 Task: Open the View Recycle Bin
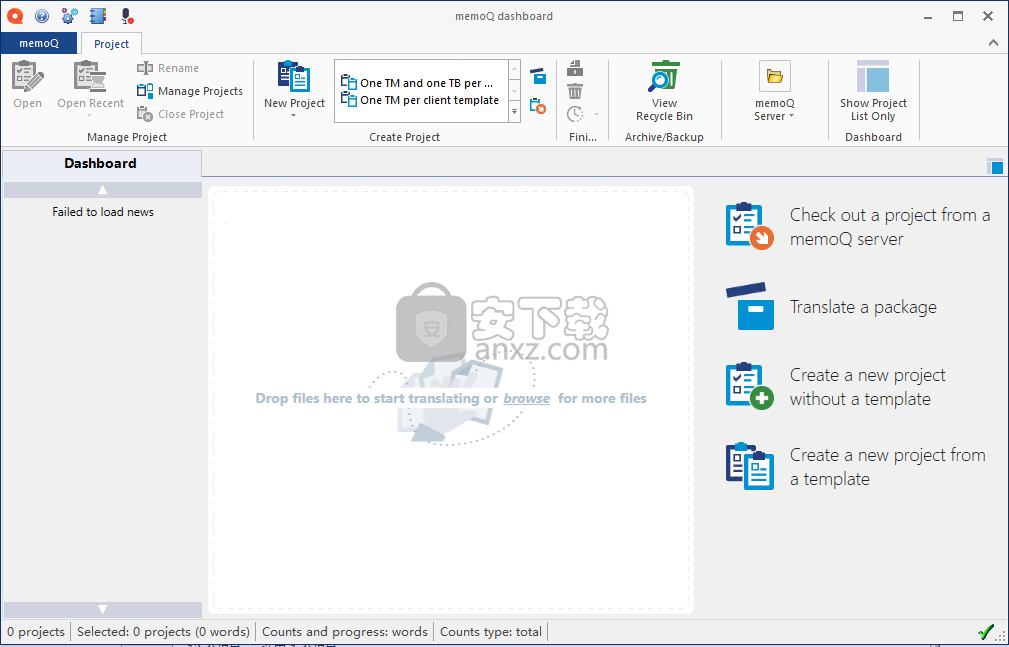[664, 91]
